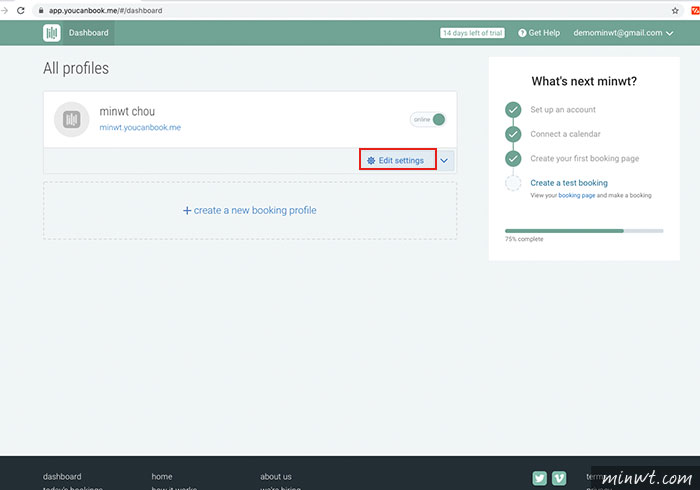The height and width of the screenshot is (490, 700).
Task: Click the Connect a calendar text
Action: 565,134
